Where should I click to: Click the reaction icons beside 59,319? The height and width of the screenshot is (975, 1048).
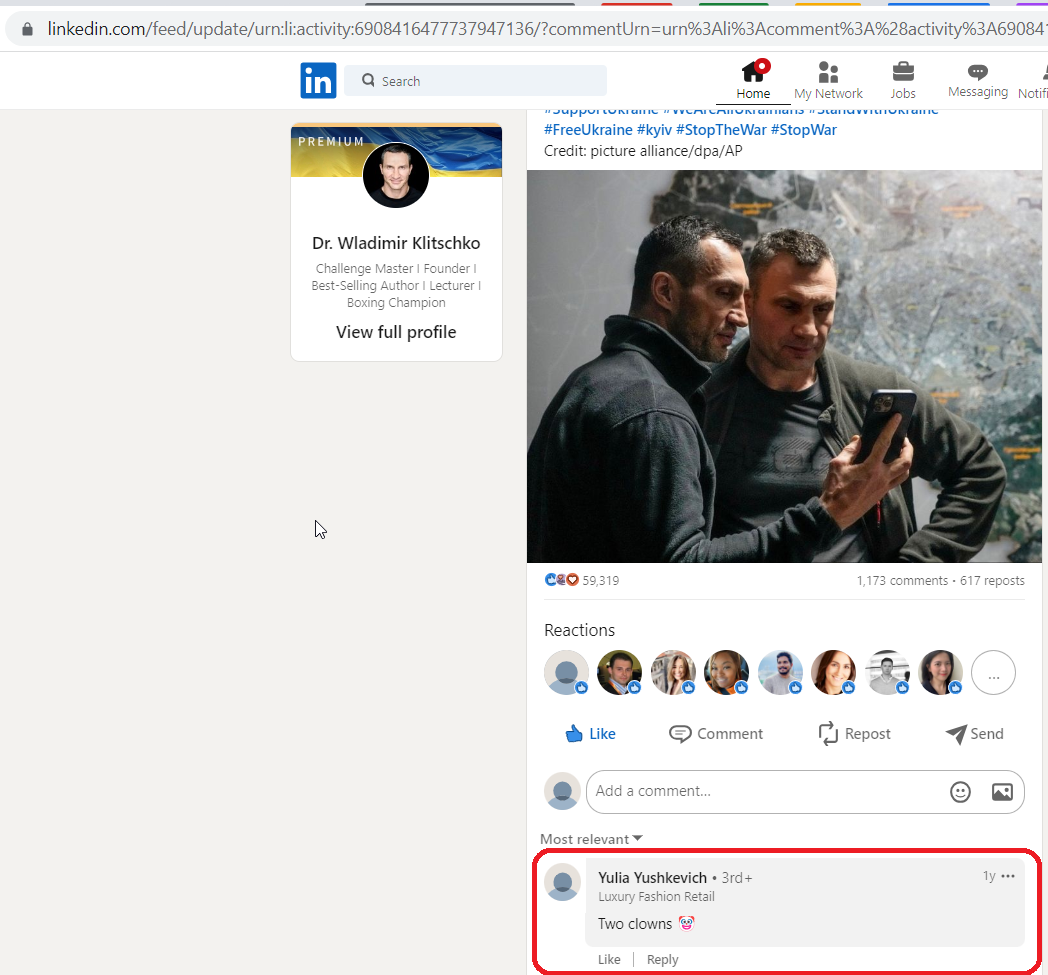pos(561,580)
